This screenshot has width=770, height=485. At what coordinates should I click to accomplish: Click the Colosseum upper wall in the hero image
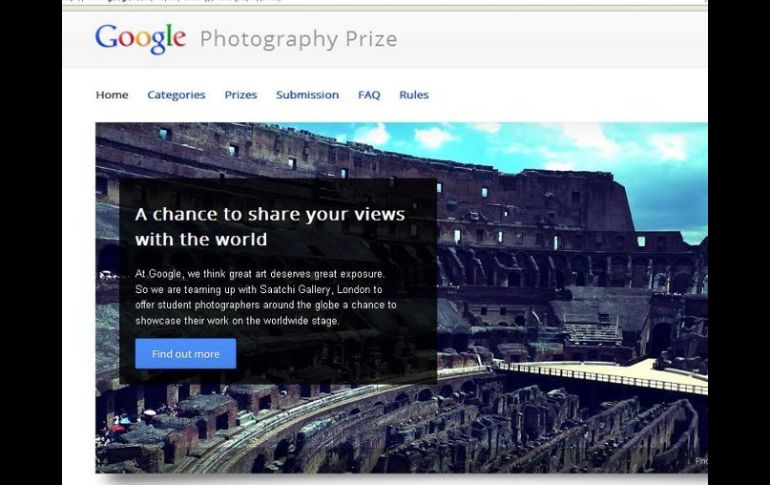tap(344, 152)
